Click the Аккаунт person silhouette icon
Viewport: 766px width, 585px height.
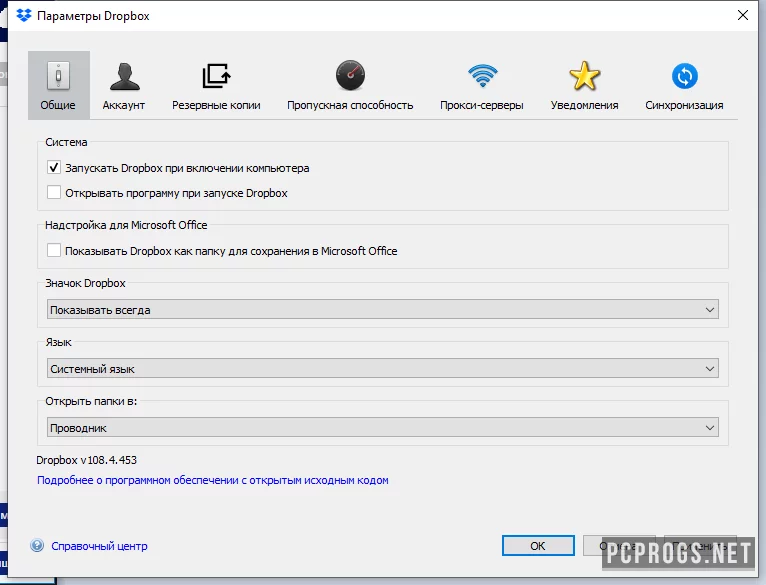pyautogui.click(x=124, y=77)
